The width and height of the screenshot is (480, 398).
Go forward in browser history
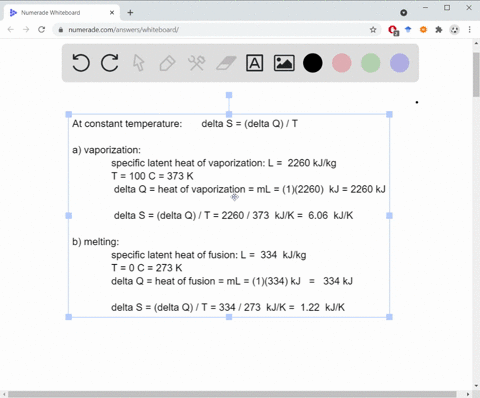pyautogui.click(x=26, y=30)
